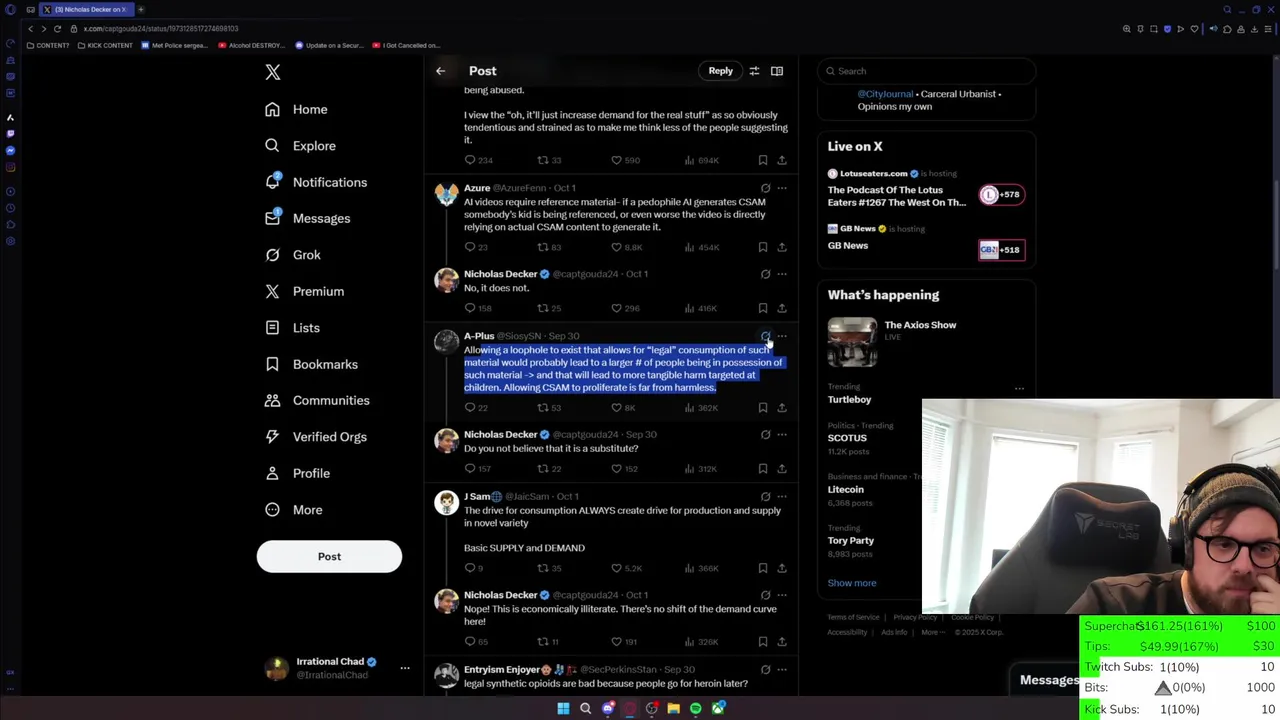Open options on 'Do you not believe' reply
This screenshot has height=720, width=1280.
782,435
